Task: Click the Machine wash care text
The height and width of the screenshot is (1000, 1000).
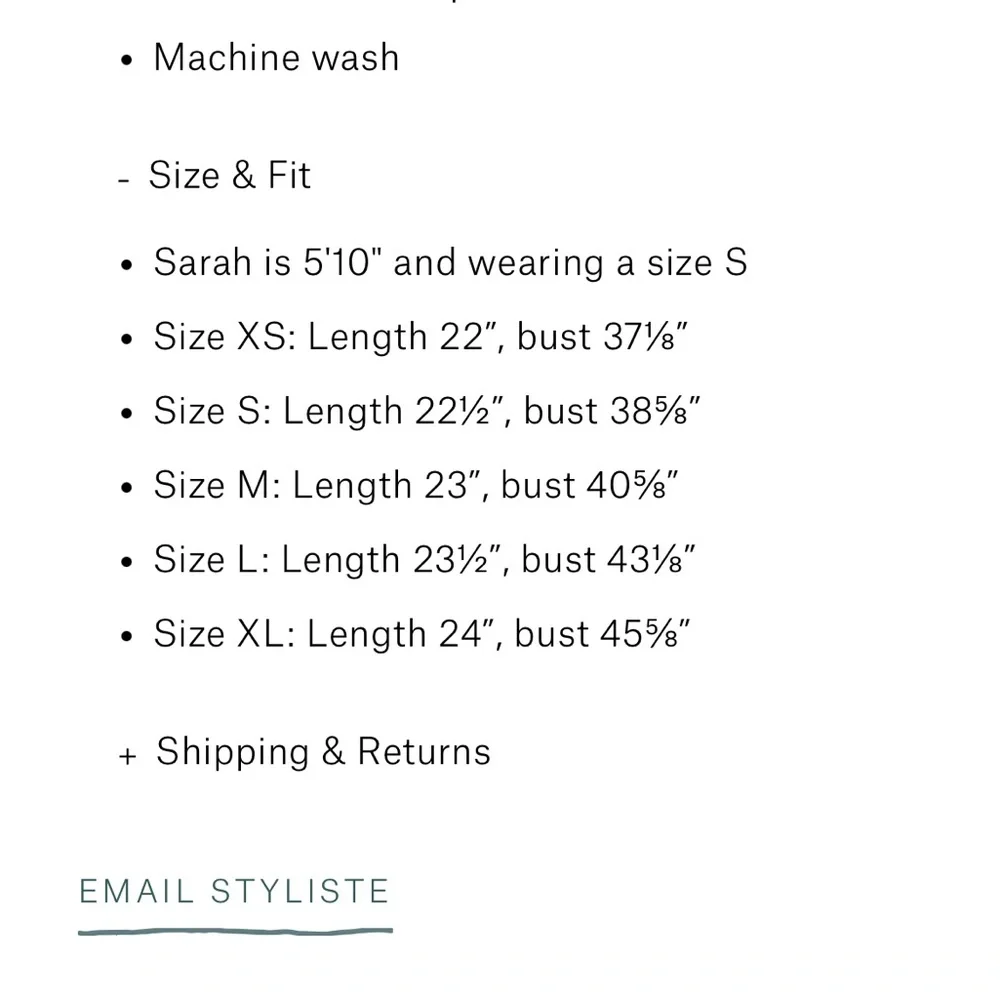Action: (276, 58)
